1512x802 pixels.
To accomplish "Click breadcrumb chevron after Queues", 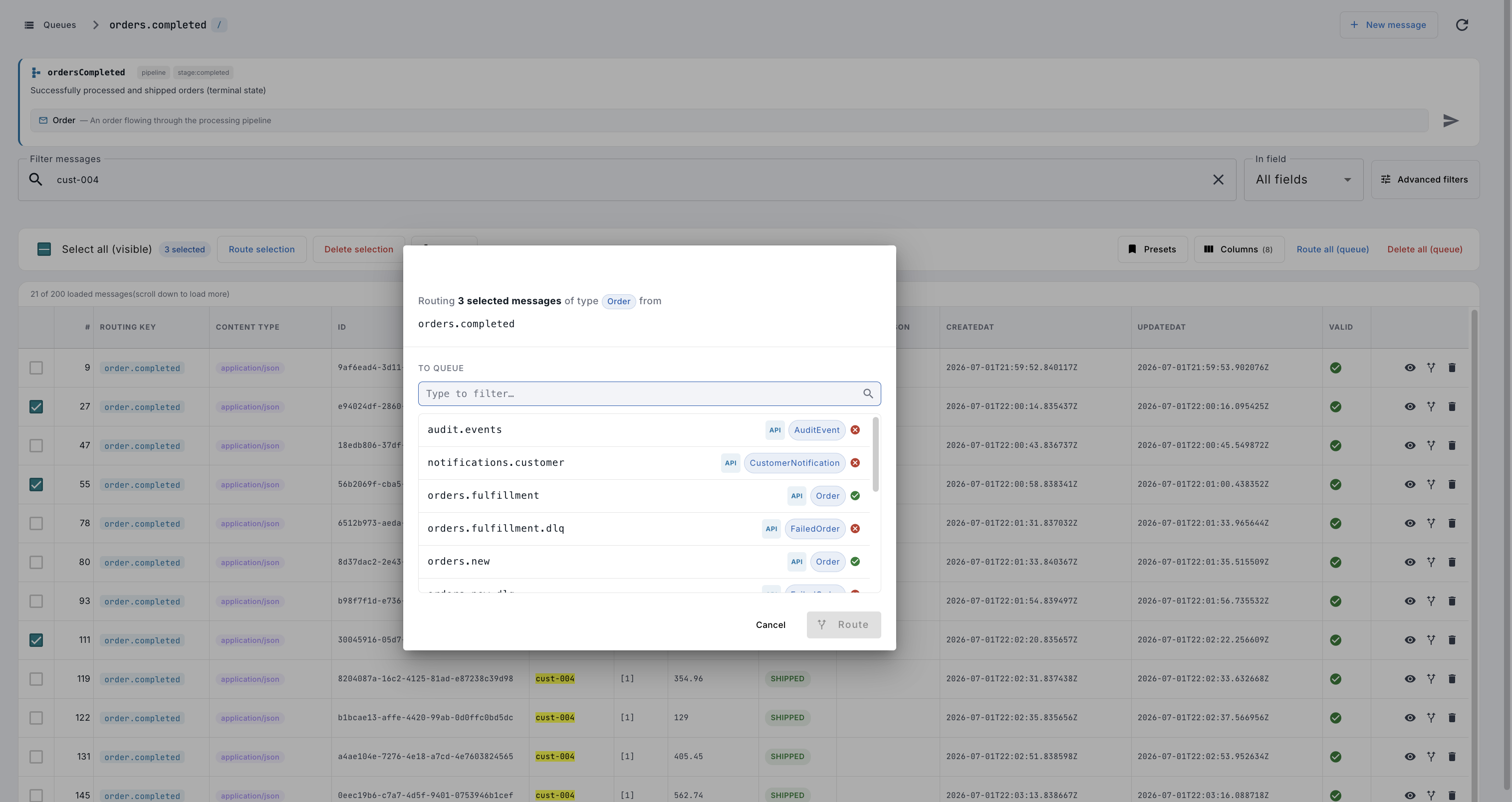I will [95, 24].
